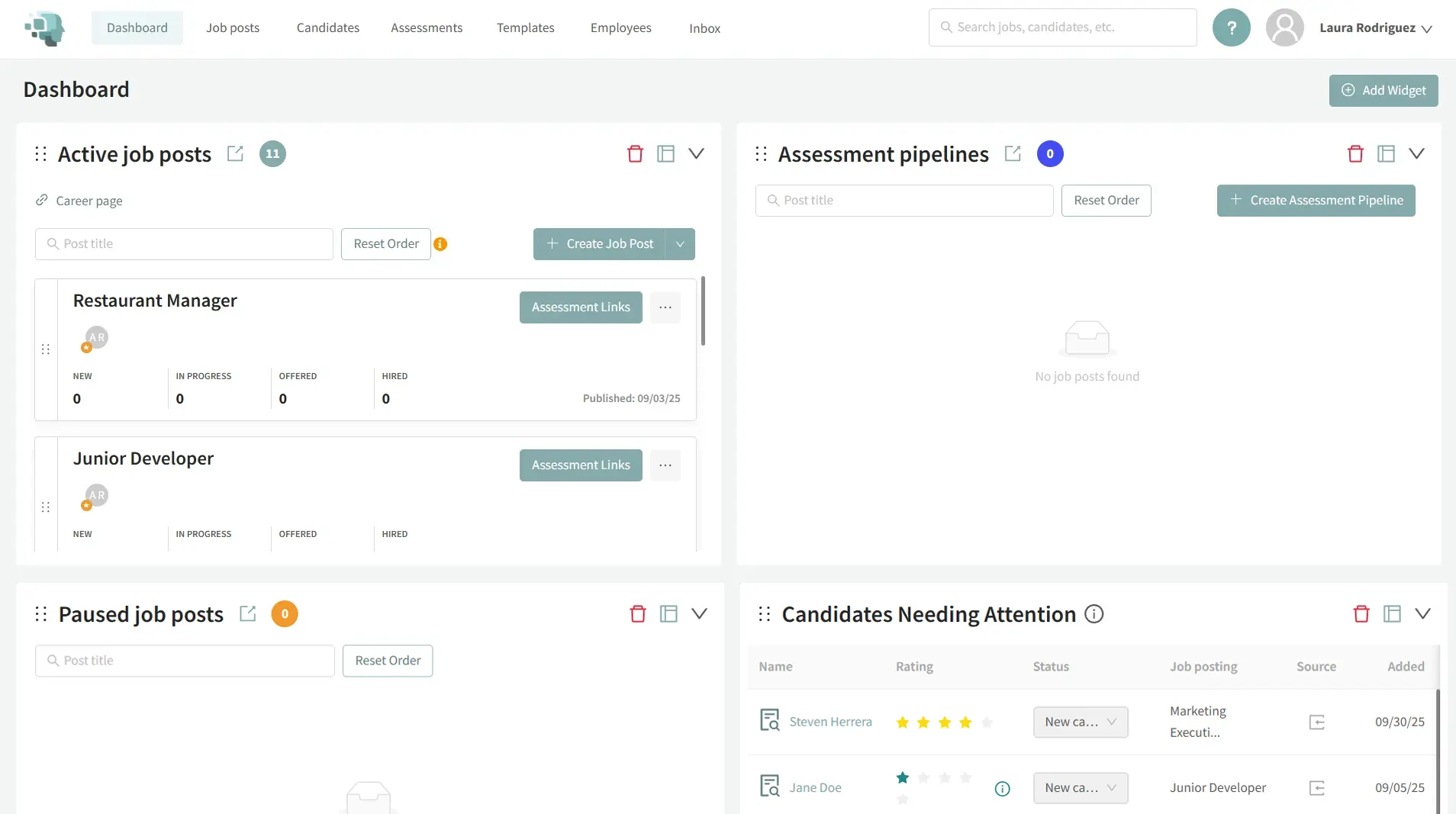Collapse the Active job posts widget
Screen dimensions: 1456x814
(x=696, y=154)
